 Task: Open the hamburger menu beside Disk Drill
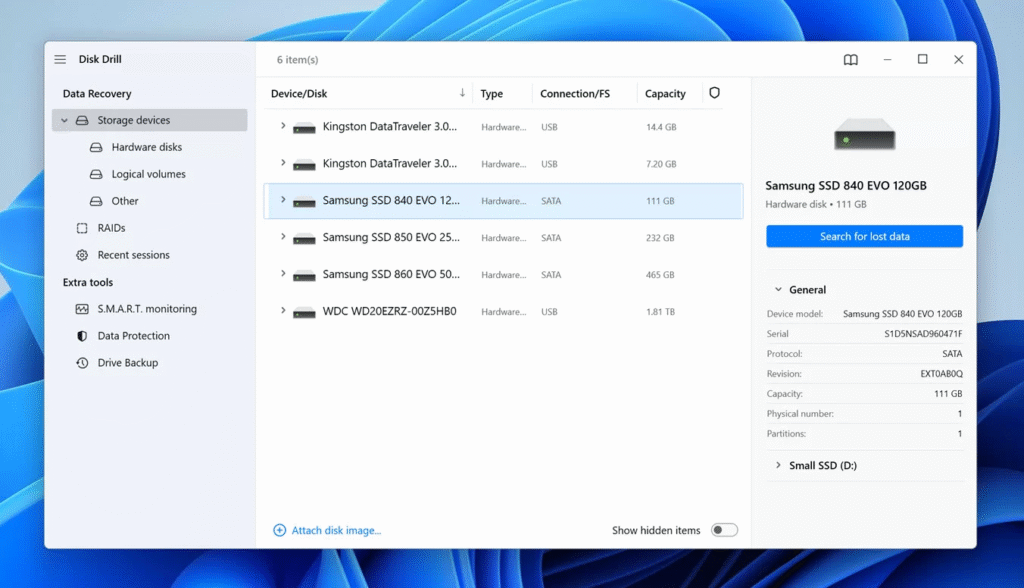click(60, 60)
